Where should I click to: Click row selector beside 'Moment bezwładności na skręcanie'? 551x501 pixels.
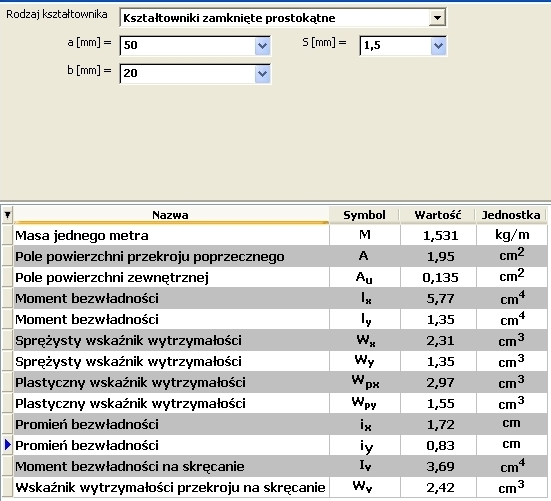tap(7, 466)
